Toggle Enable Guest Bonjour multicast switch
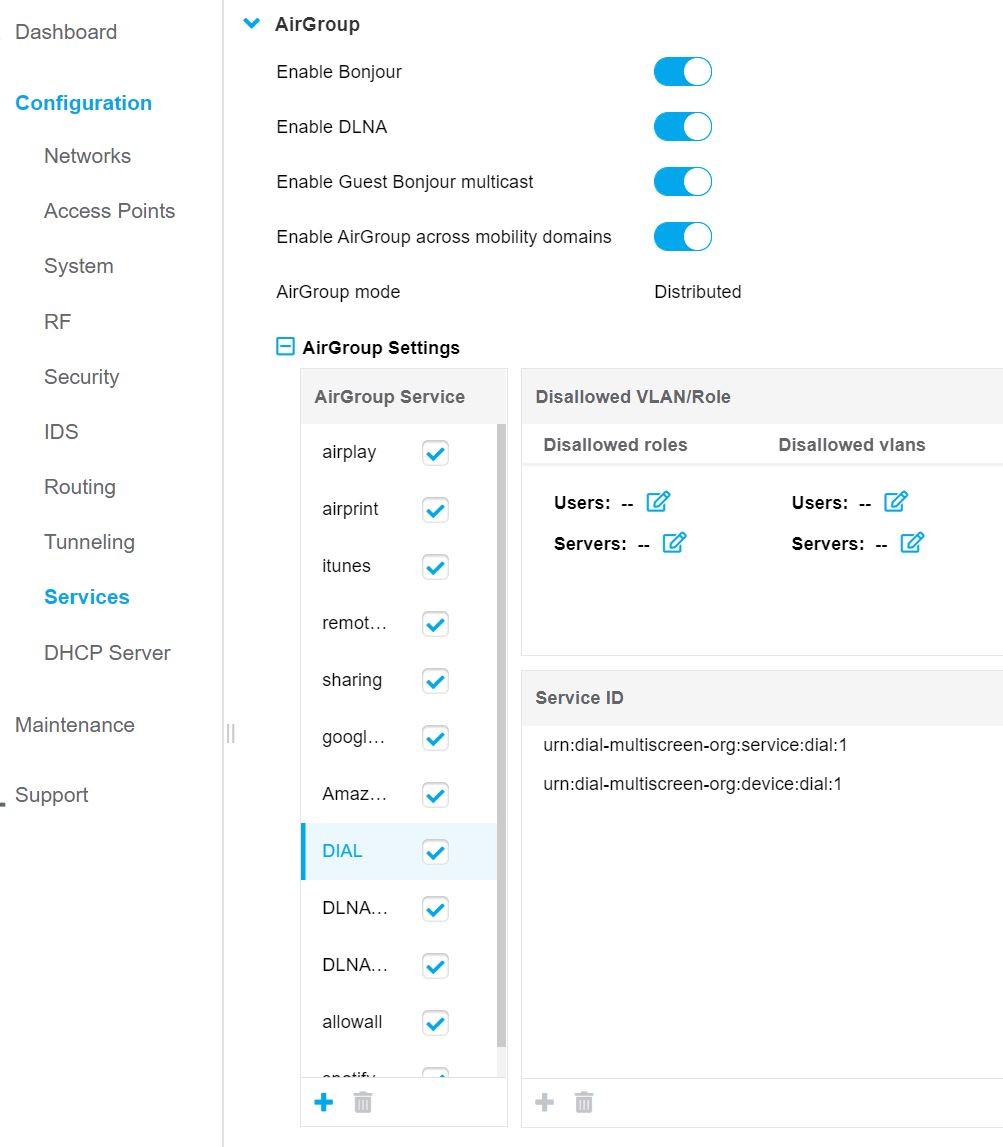The height and width of the screenshot is (1147, 1003). coord(683,181)
